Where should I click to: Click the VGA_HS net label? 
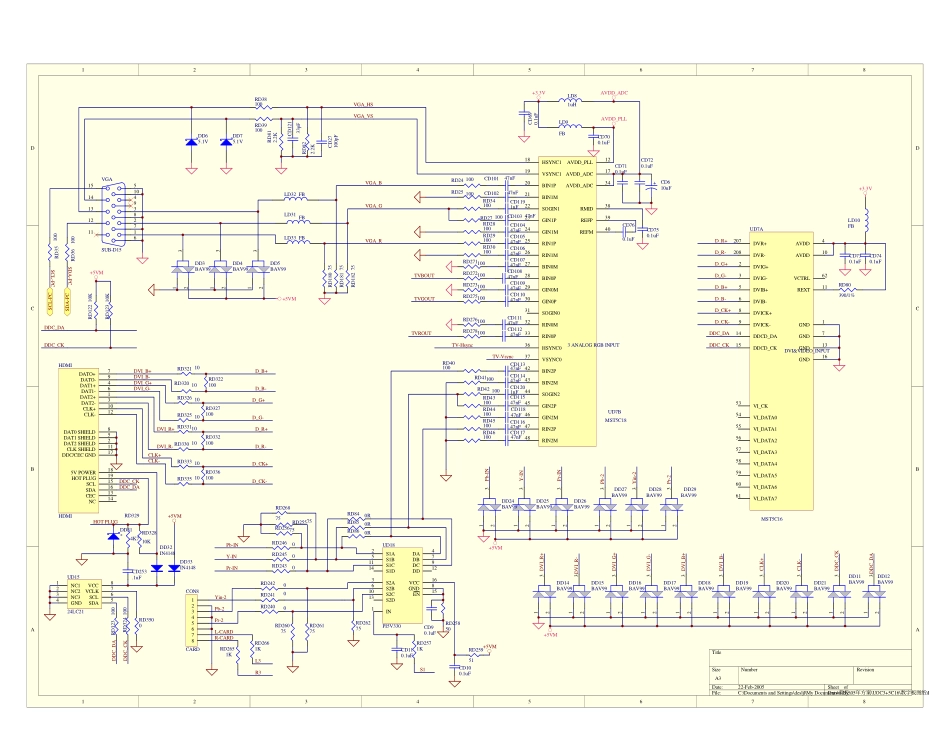coord(363,104)
